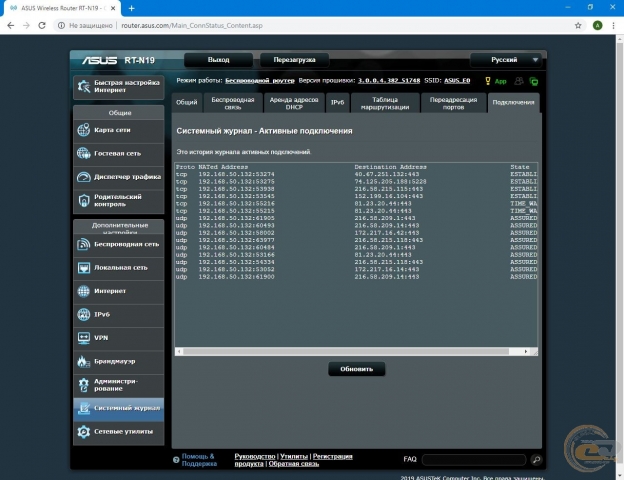This screenshot has height=480, width=624.
Task: View the site security info icon
Action: tap(61, 25)
